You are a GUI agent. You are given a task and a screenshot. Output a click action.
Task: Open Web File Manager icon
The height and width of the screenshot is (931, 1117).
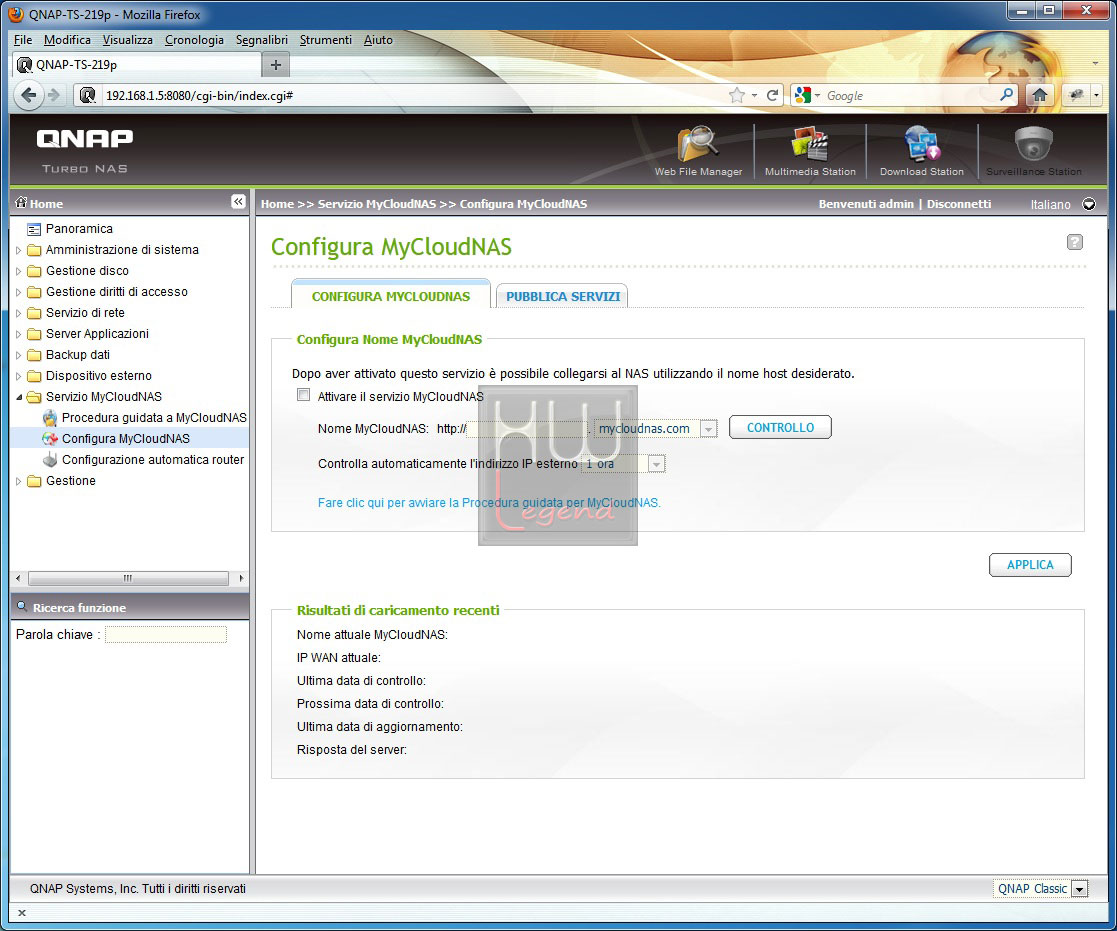pos(698,151)
